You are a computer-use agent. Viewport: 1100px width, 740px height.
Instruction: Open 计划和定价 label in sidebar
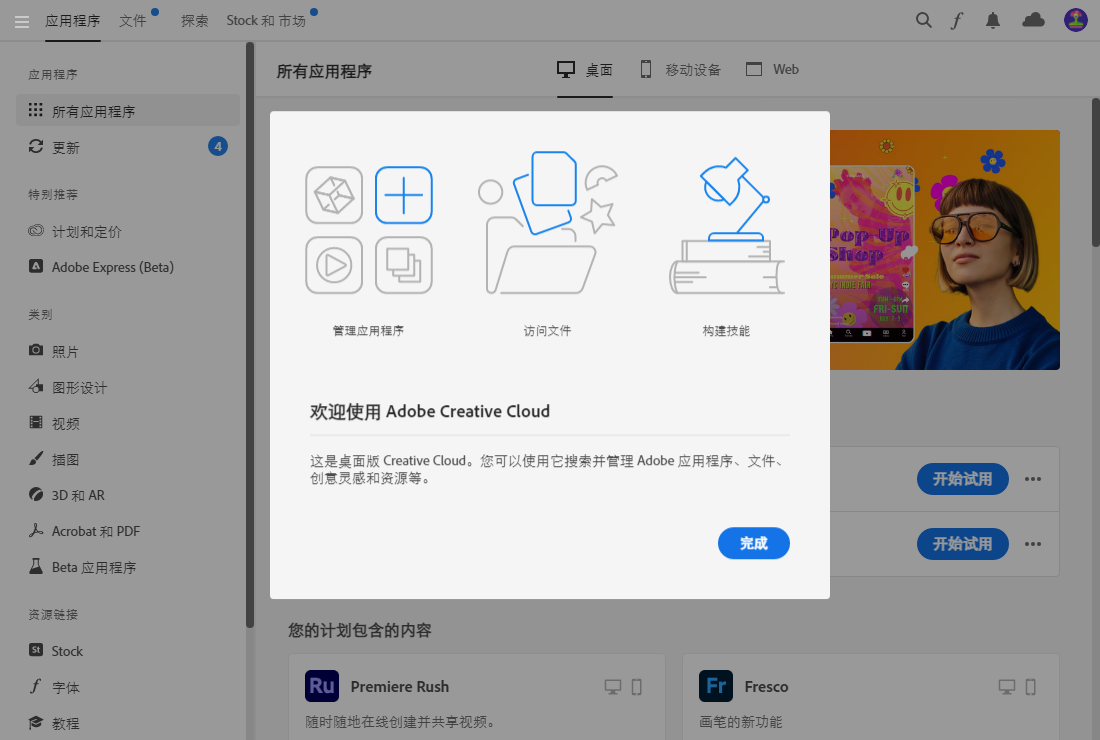[87, 231]
